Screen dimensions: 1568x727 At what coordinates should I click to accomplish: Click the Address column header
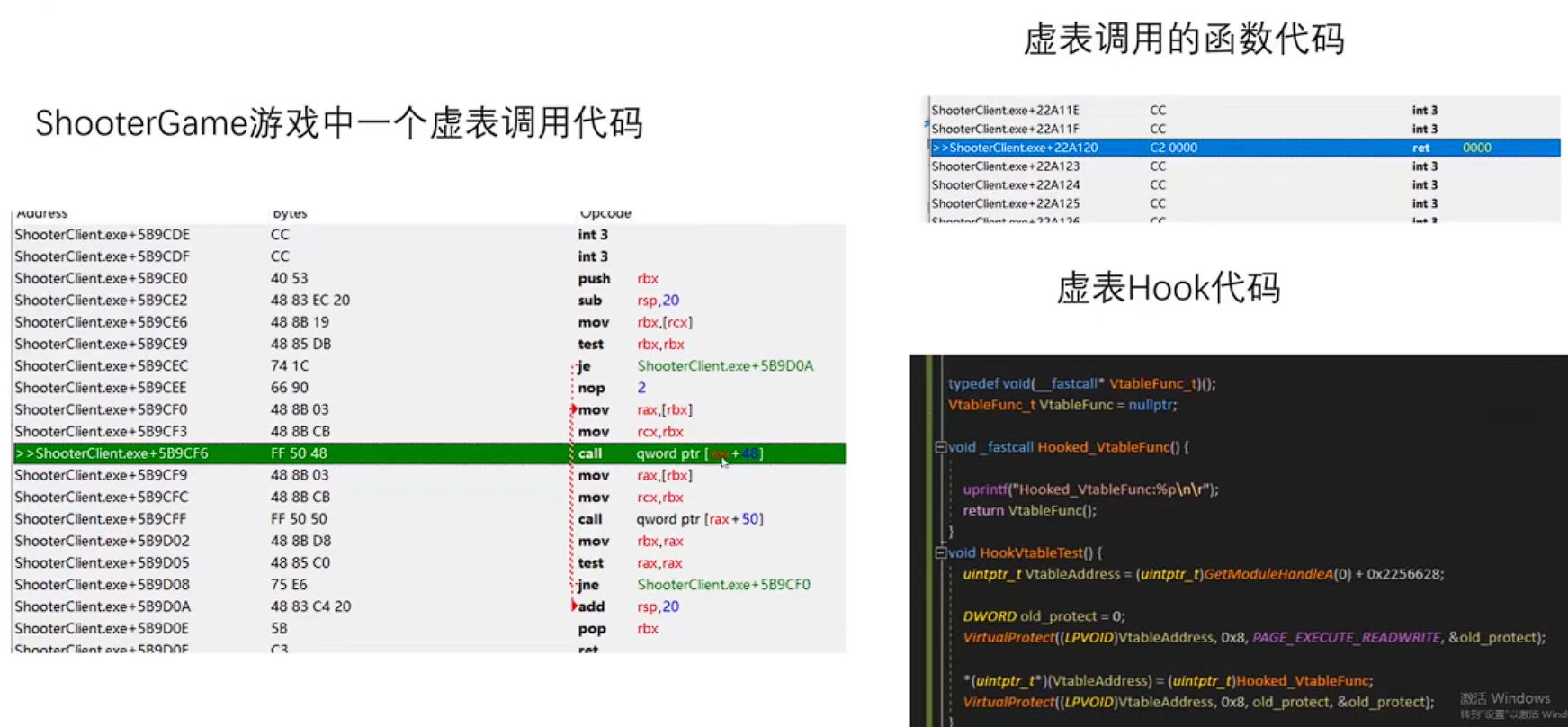click(x=42, y=214)
